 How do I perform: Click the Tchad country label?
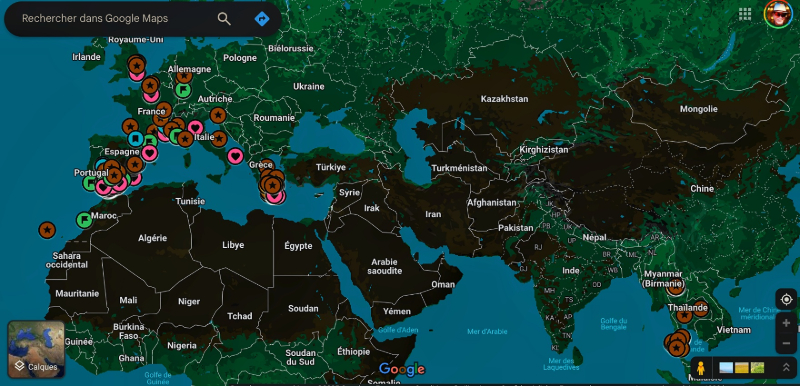pyautogui.click(x=239, y=316)
